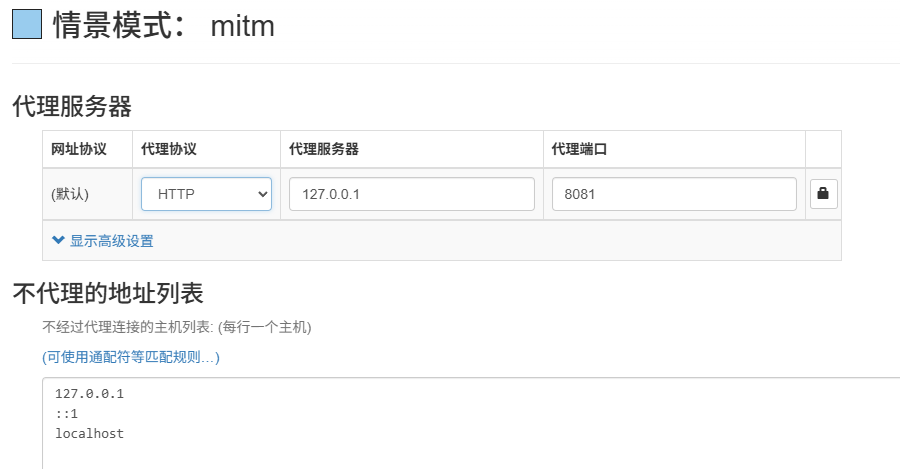This screenshot has height=469, width=900.
Task: Click the blue profile color swatch
Action: (27, 25)
